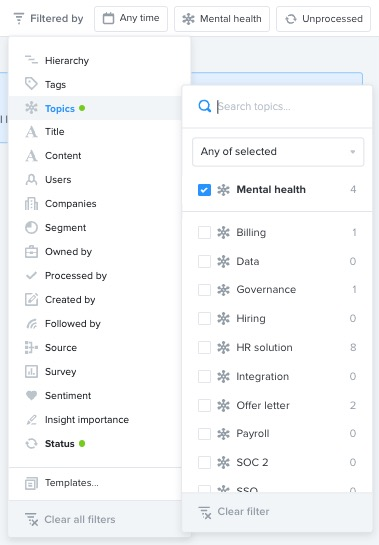Check the Billing topic checkbox

(x=204, y=232)
